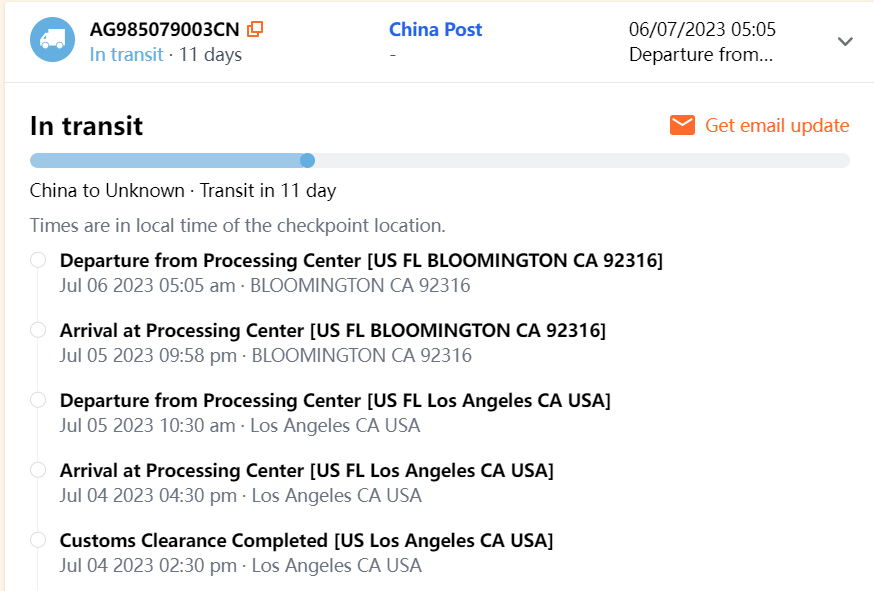The height and width of the screenshot is (591, 874).
Task: Select the Los Angeles departure checkpoint dot
Action: (38, 400)
